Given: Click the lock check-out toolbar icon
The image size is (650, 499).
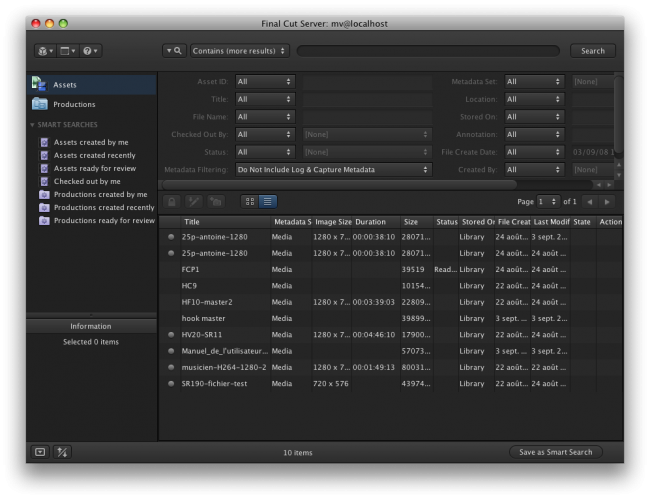Looking at the screenshot, I should [172, 202].
